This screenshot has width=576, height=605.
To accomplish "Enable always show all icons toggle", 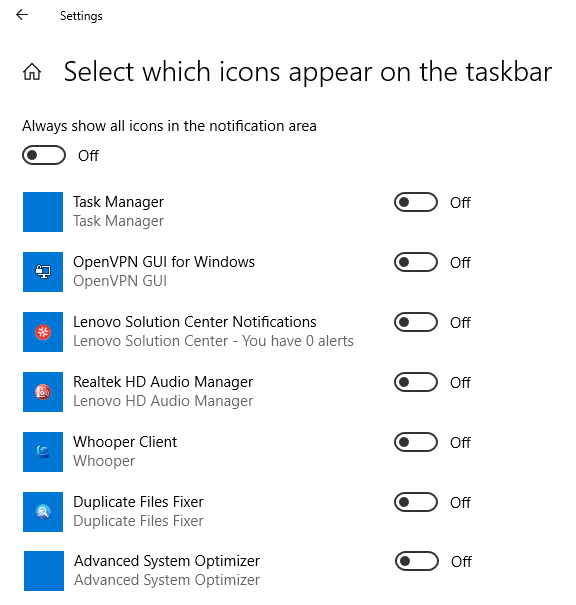I will pyautogui.click(x=44, y=155).
